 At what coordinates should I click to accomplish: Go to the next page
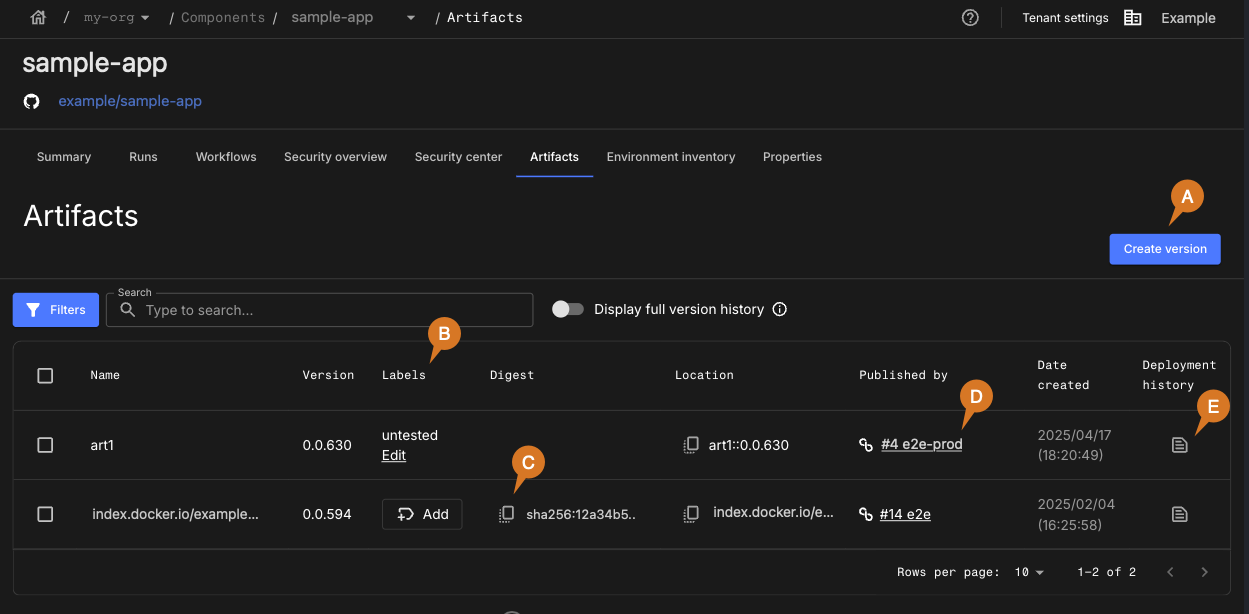[1205, 572]
